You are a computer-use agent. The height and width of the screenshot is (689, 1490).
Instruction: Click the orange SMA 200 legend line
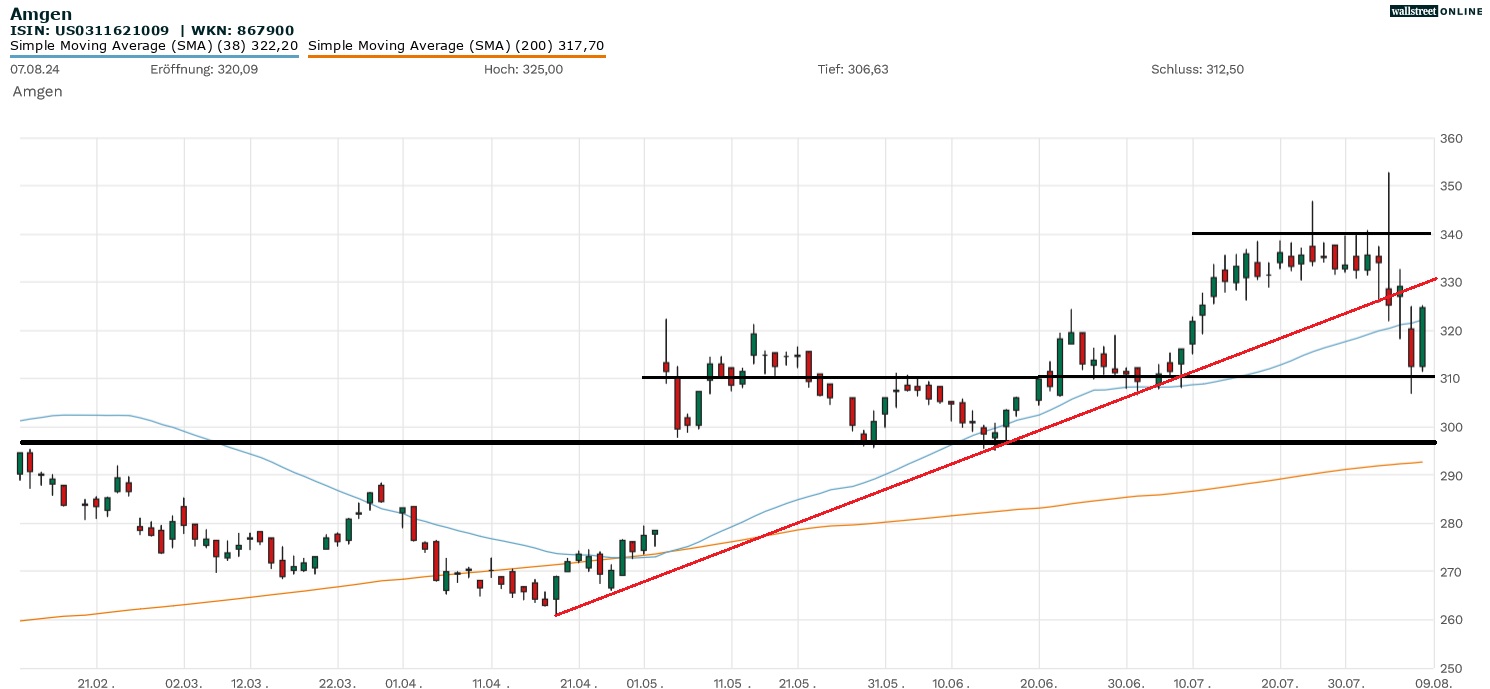[456, 56]
